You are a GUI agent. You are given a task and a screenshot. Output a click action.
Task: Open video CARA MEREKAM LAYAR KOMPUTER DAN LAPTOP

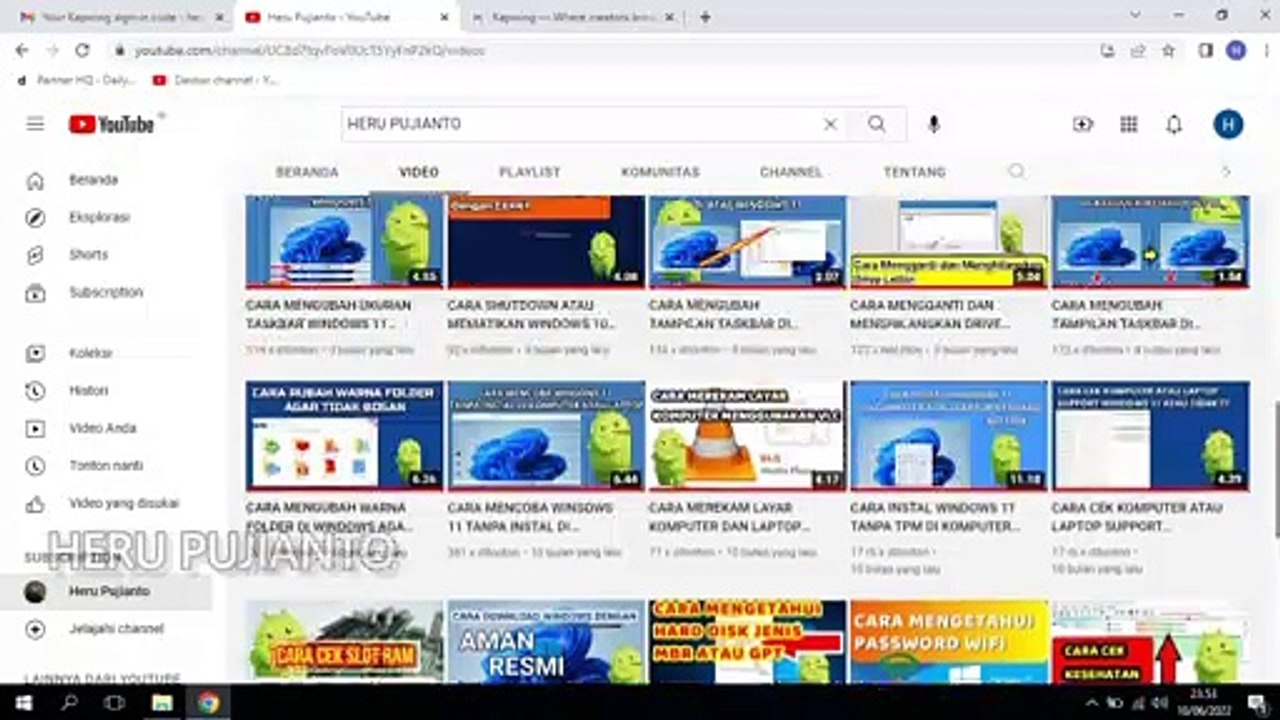(x=730, y=517)
